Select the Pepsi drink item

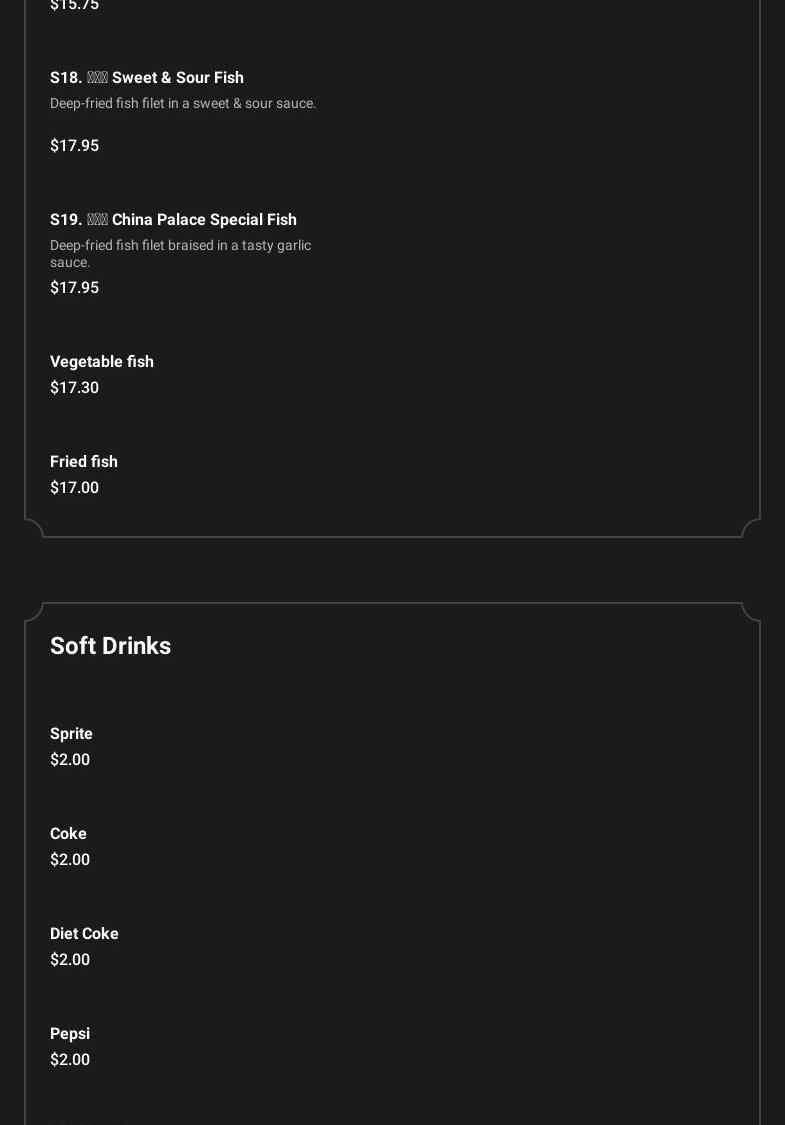pyautogui.click(x=70, y=1034)
